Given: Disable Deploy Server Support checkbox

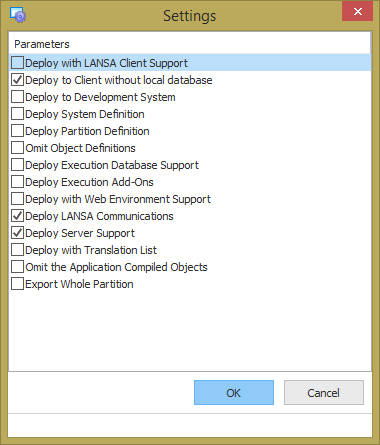Looking at the screenshot, I should coord(17,232).
